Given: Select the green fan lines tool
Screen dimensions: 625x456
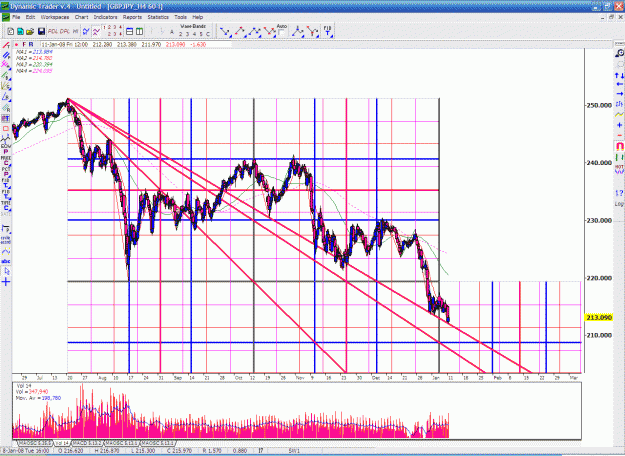Looking at the screenshot, I should 6,75.
